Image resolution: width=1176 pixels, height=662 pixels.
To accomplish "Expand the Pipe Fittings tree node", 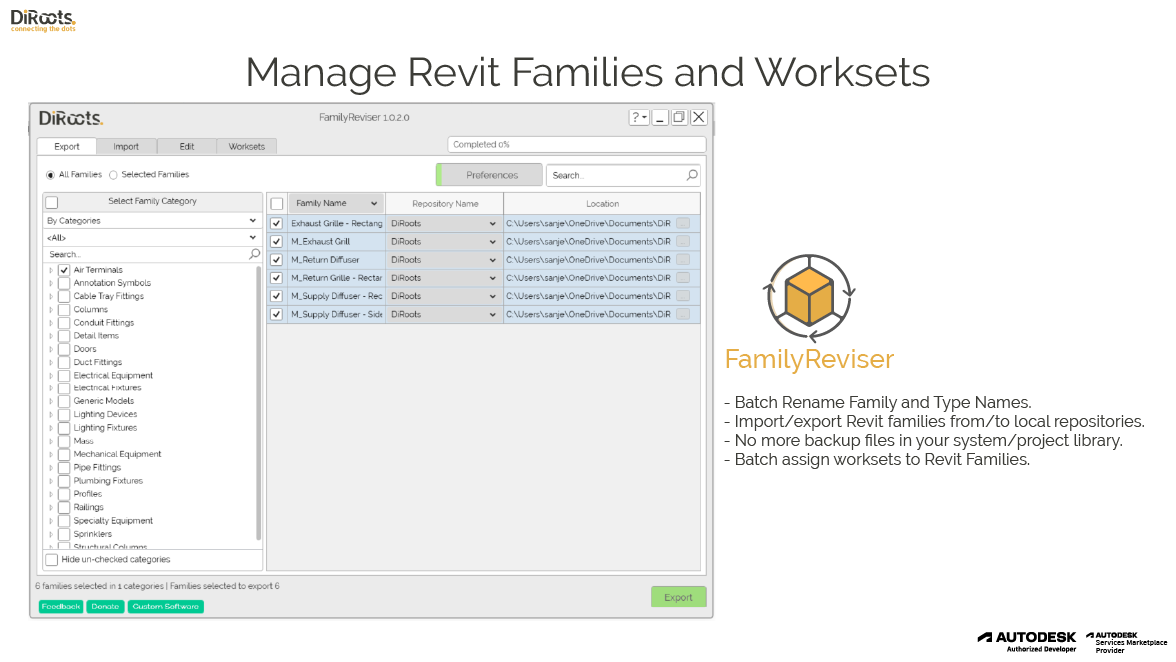I will (x=51, y=468).
